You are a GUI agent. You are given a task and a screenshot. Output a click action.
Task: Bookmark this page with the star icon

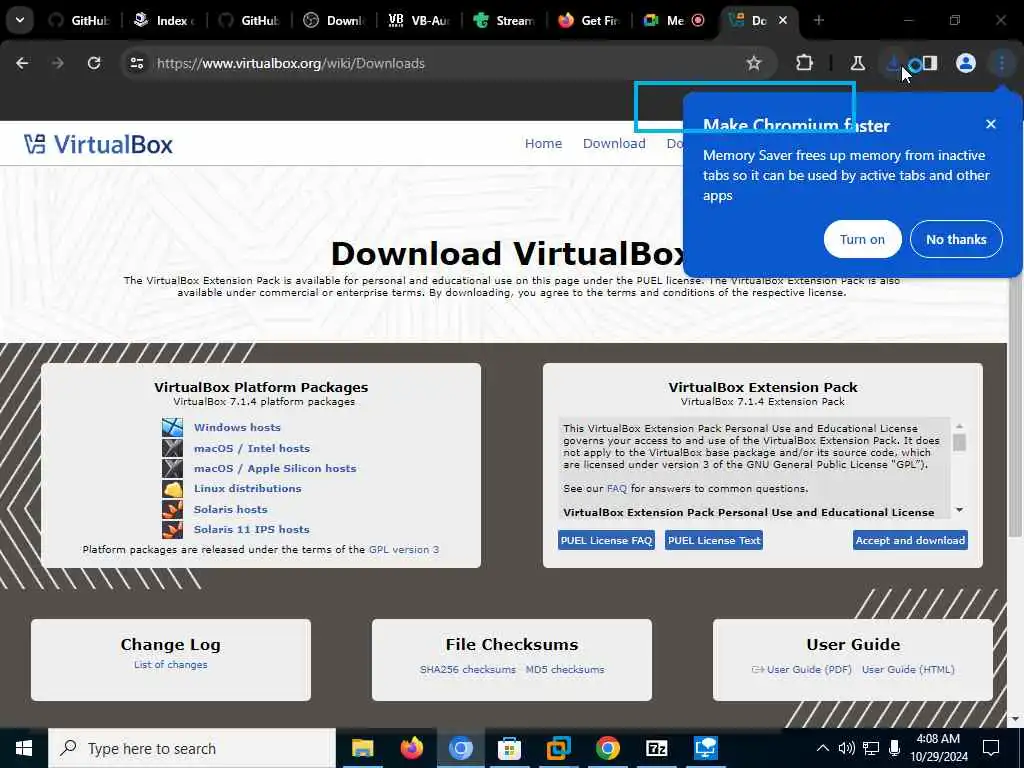coord(754,63)
